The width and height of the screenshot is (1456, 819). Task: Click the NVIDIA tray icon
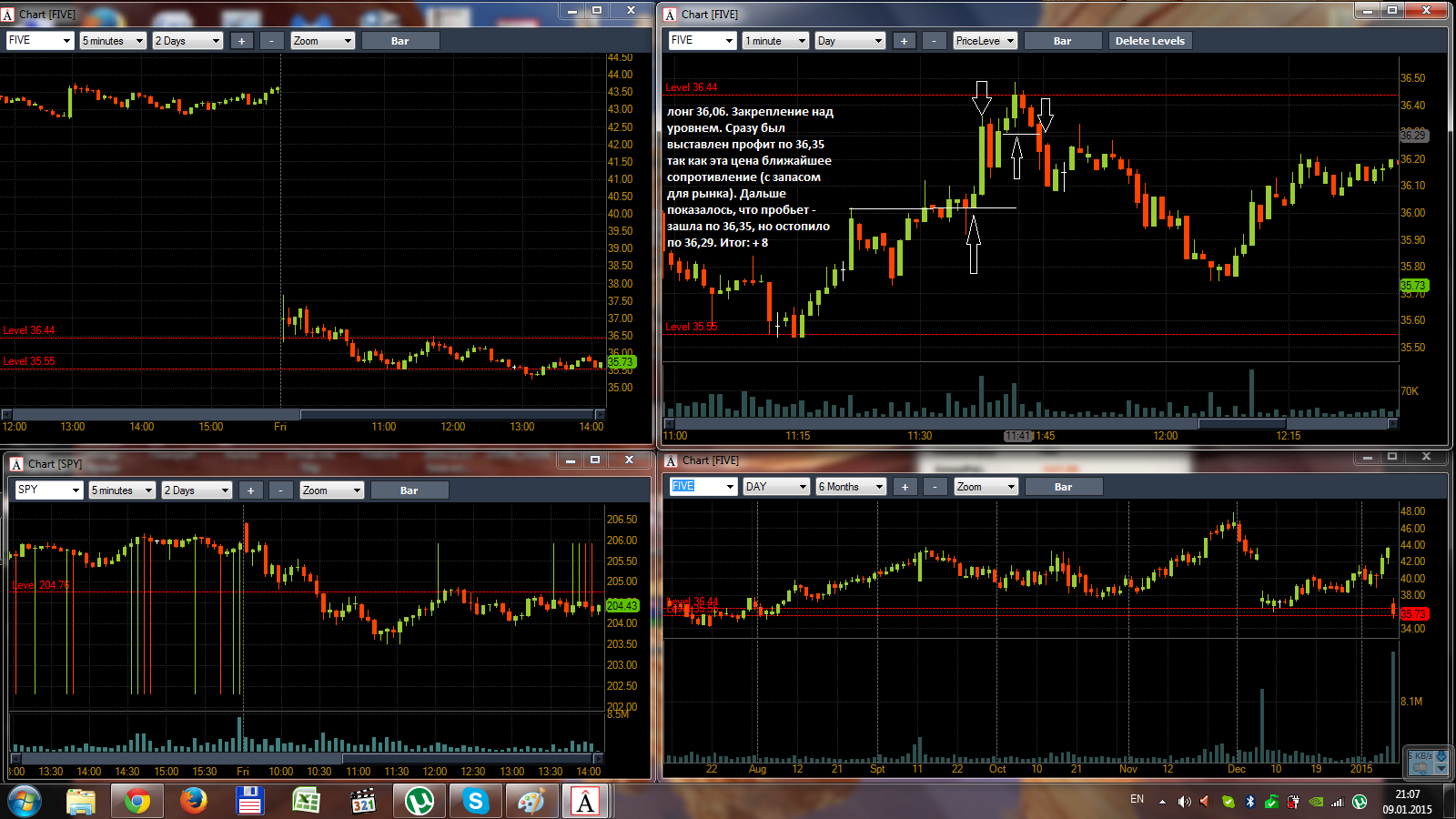pyautogui.click(x=1316, y=802)
